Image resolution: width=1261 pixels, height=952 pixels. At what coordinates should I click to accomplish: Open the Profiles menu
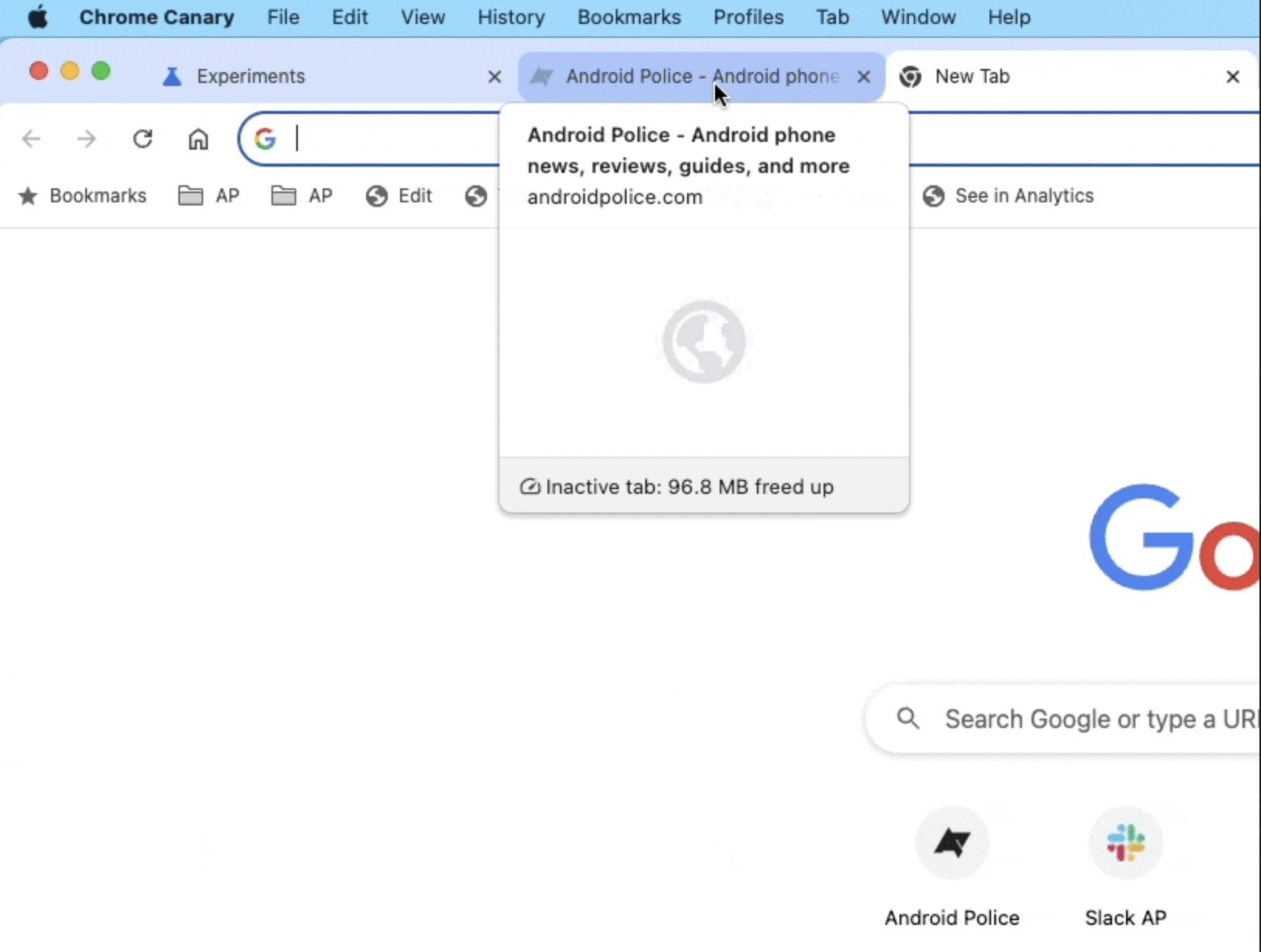(748, 17)
